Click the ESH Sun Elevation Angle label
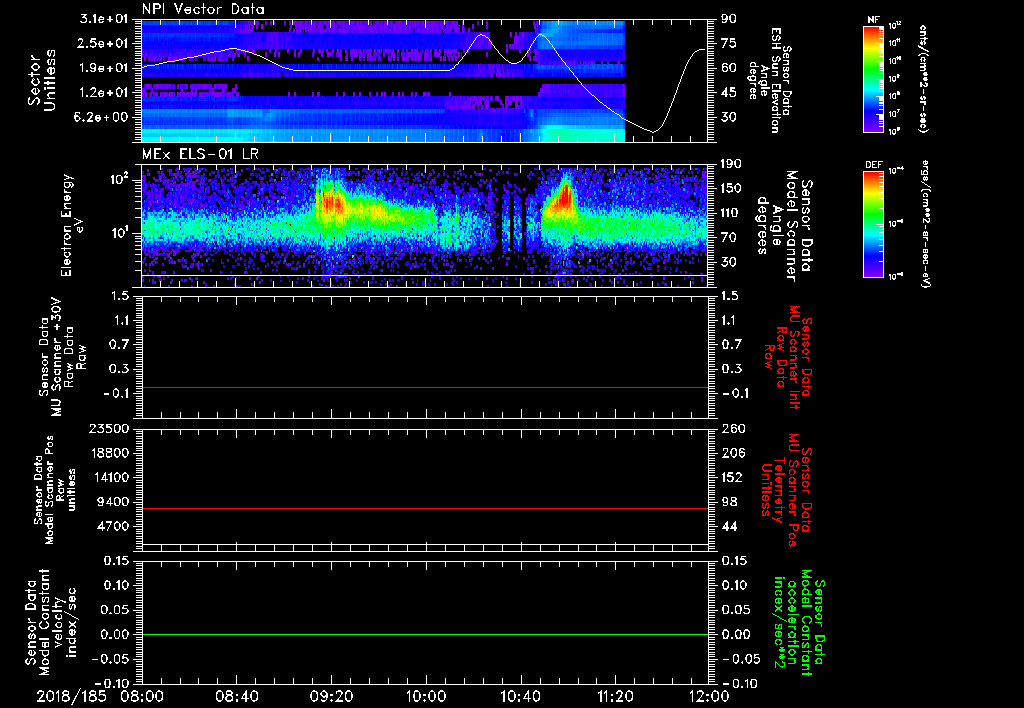Image resolution: width=1024 pixels, height=708 pixels. tap(770, 80)
